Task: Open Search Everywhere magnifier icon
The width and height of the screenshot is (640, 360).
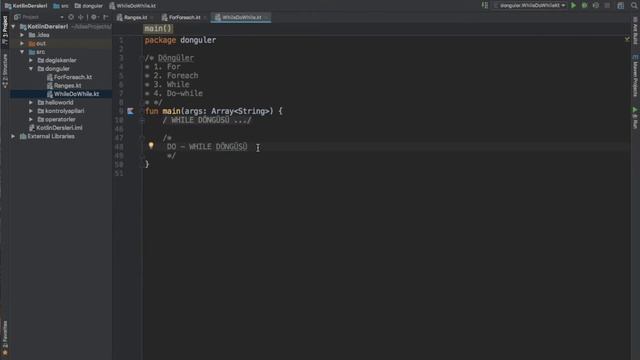Action: point(634,6)
